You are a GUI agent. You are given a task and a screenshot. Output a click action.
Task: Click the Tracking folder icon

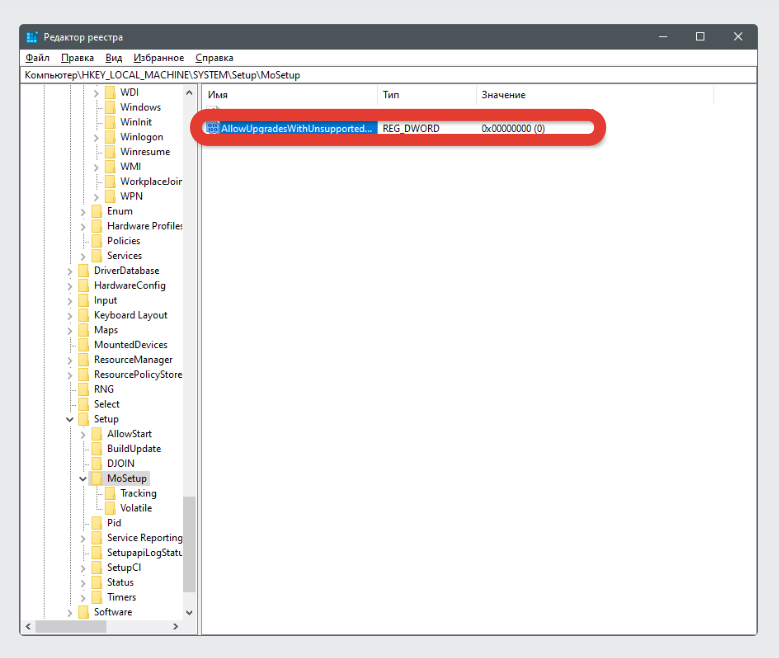pyautogui.click(x=110, y=494)
